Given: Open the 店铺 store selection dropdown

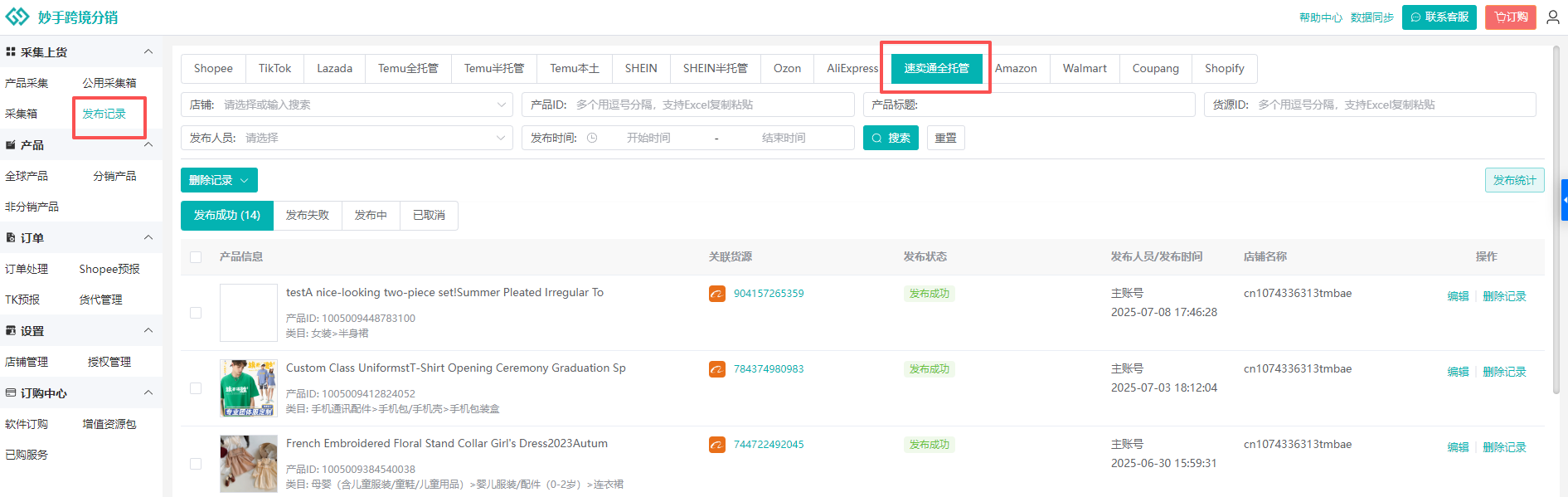Looking at the screenshot, I should [347, 105].
